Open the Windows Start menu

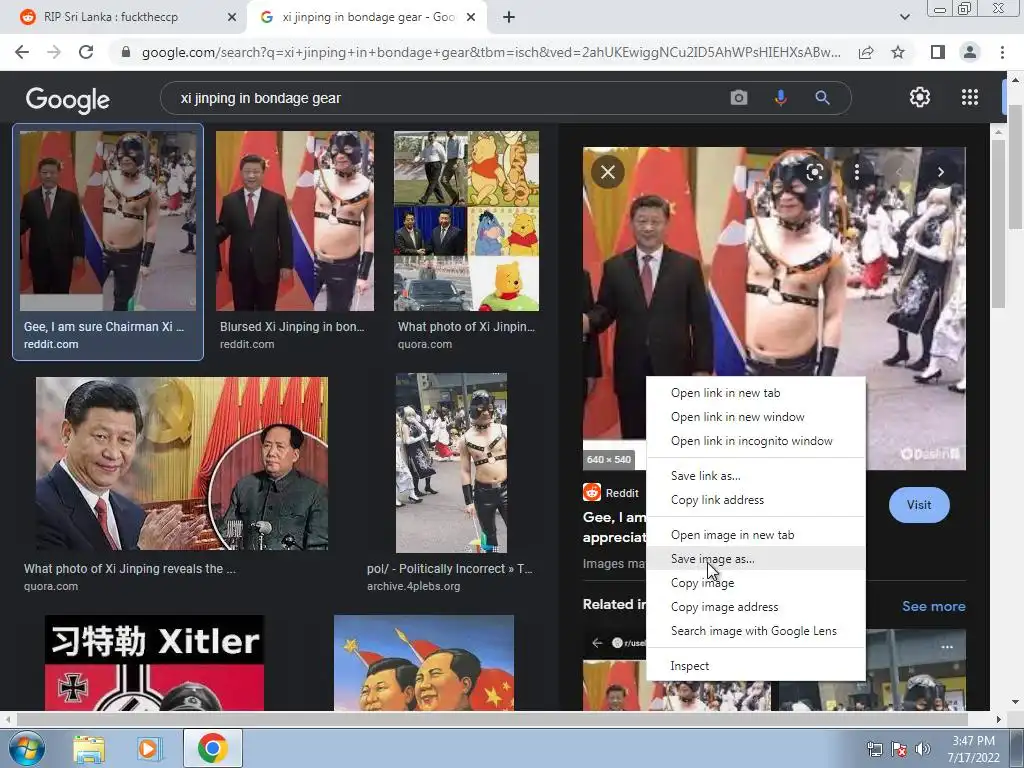(x=26, y=748)
